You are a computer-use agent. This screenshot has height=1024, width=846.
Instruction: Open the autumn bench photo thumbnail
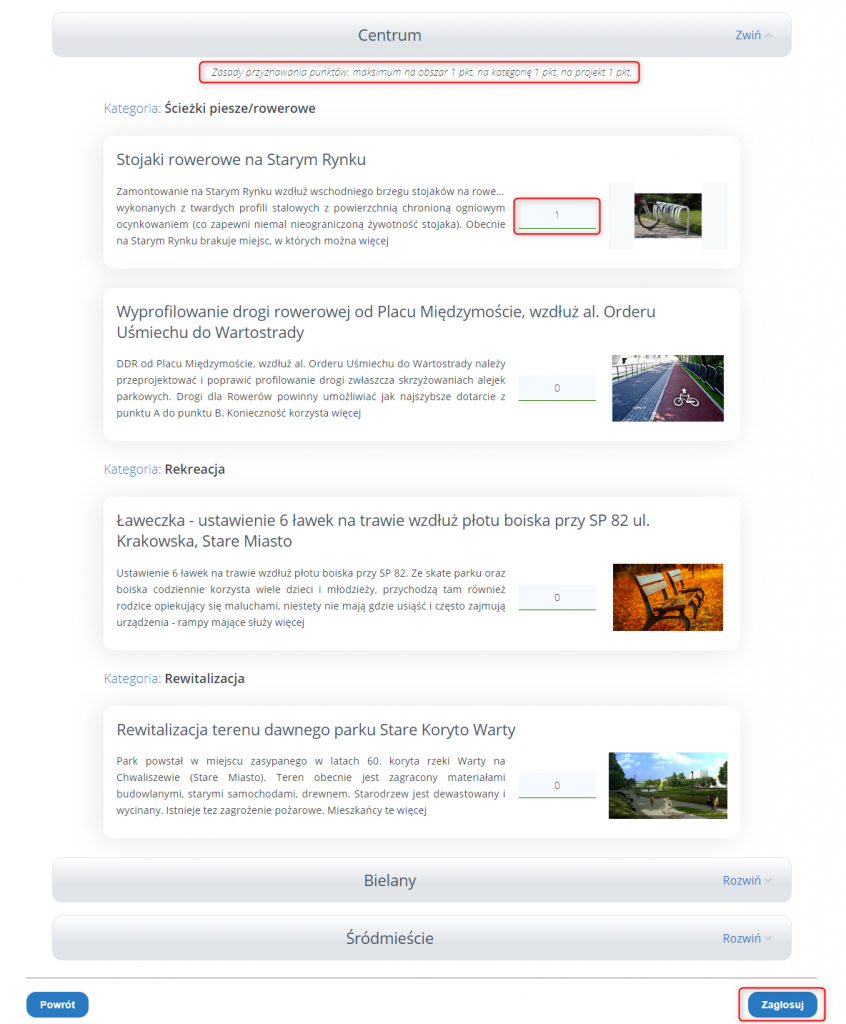tap(668, 597)
